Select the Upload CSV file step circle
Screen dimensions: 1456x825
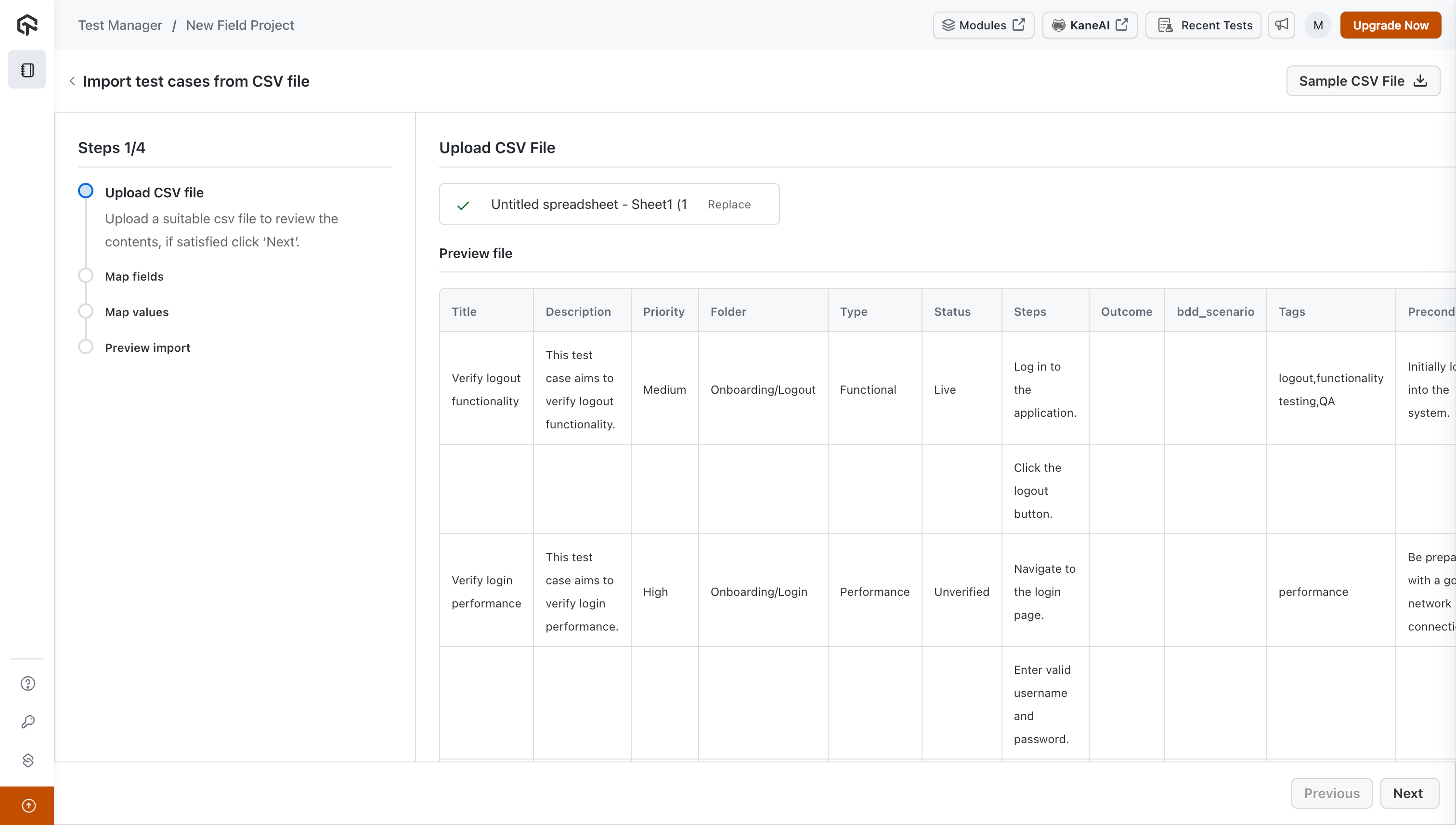(x=86, y=191)
